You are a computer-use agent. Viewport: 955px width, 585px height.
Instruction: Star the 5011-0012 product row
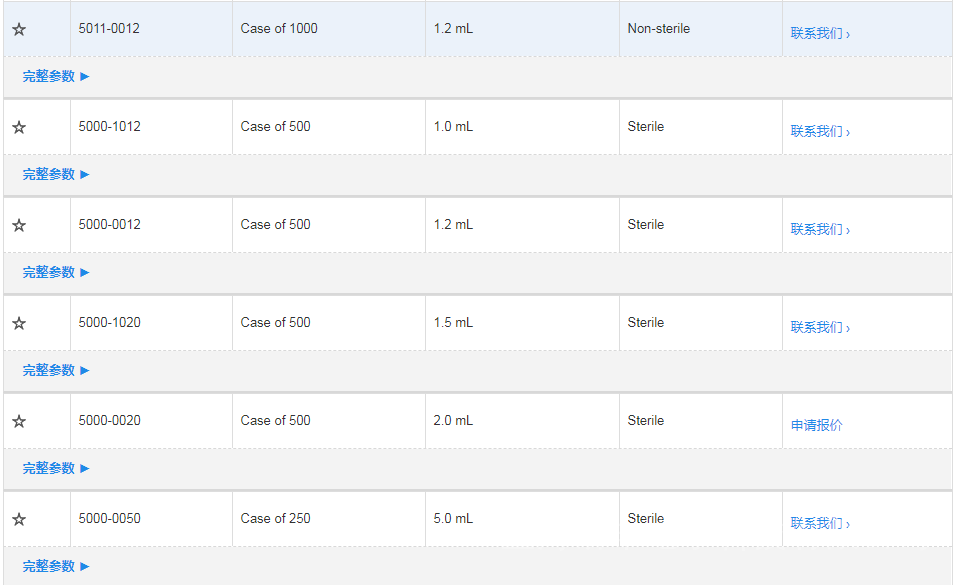tap(19, 30)
